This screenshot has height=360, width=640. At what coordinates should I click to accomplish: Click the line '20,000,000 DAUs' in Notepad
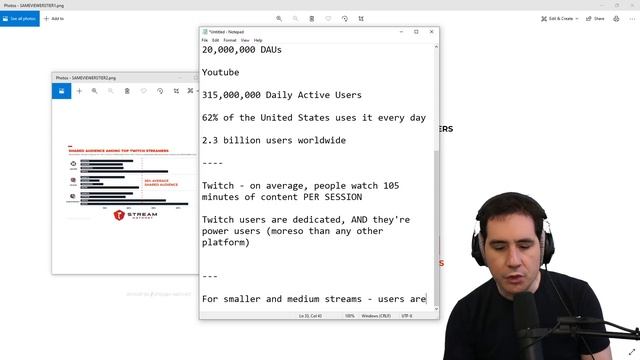(242, 50)
